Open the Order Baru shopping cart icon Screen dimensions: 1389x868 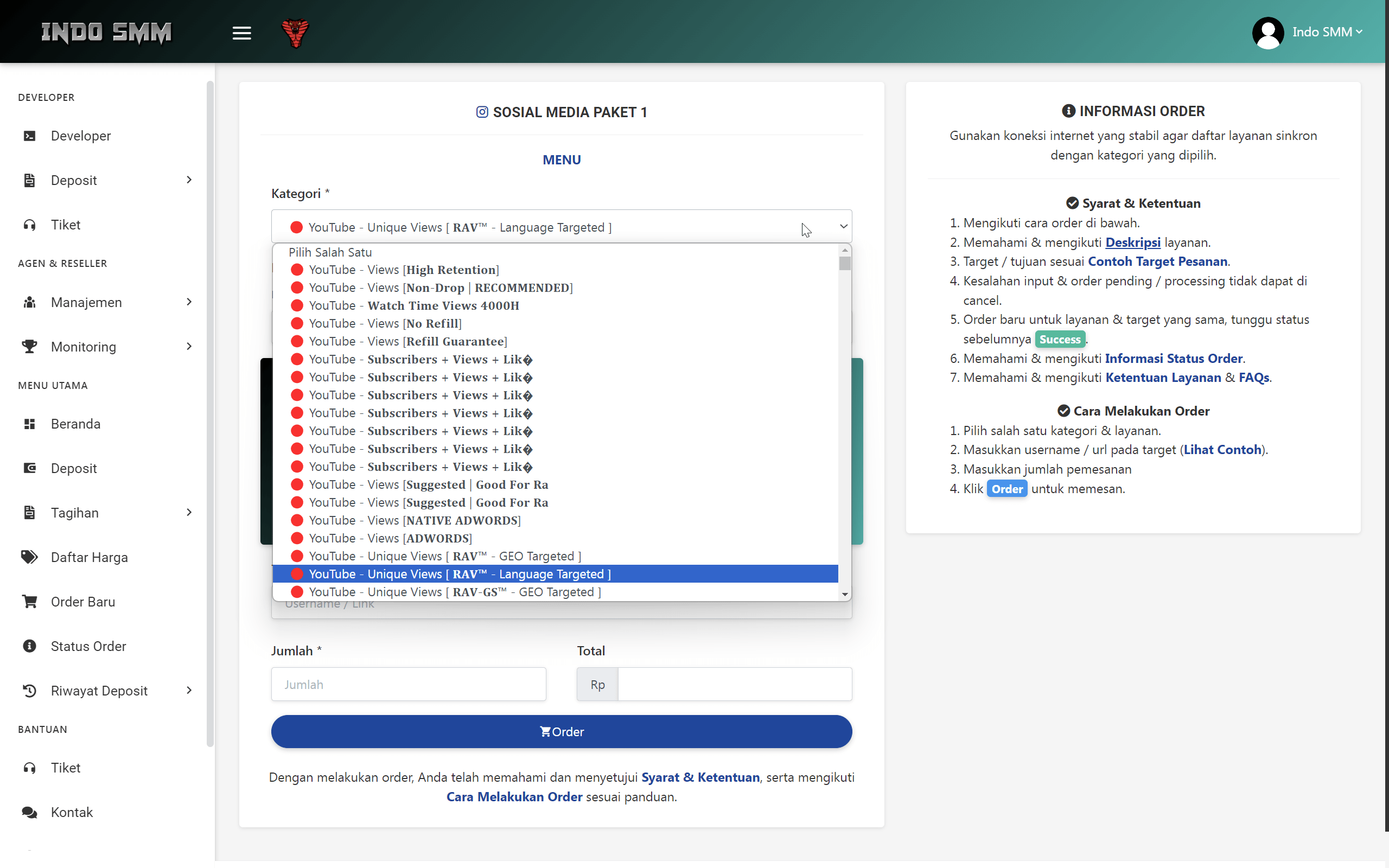point(29,602)
